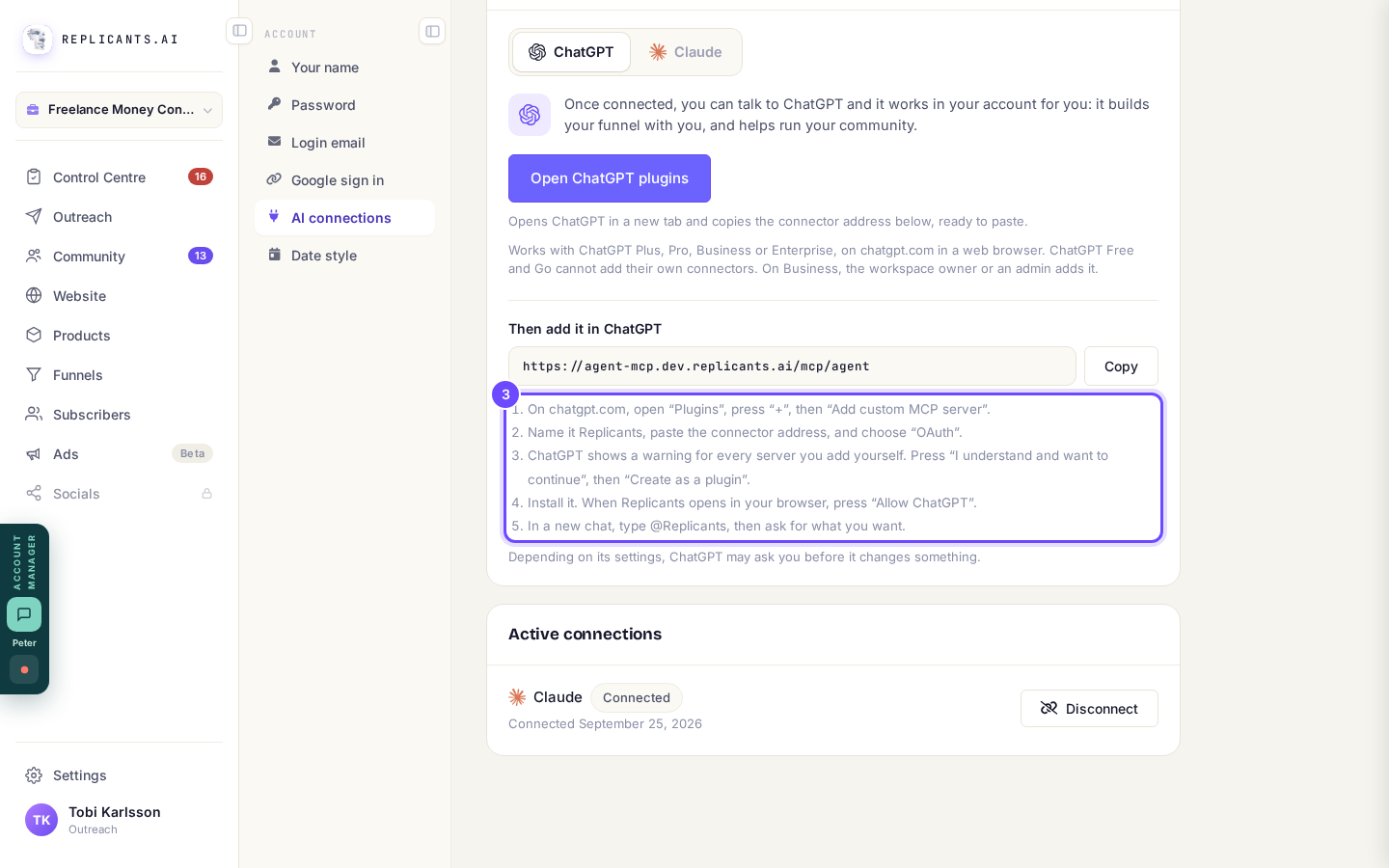Click the Connected status badge
This screenshot has height=868, width=1389.
[x=637, y=697]
